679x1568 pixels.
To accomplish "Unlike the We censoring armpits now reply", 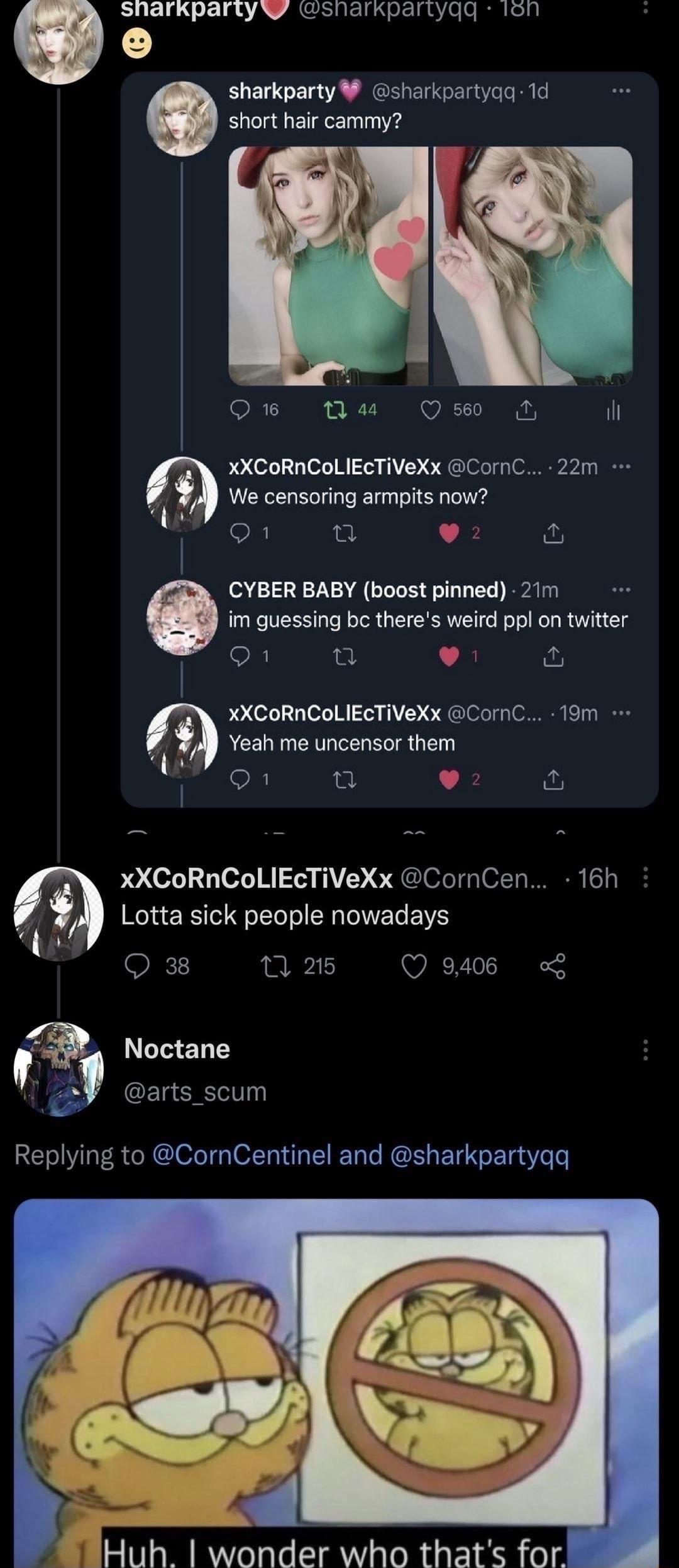I will pos(449,534).
